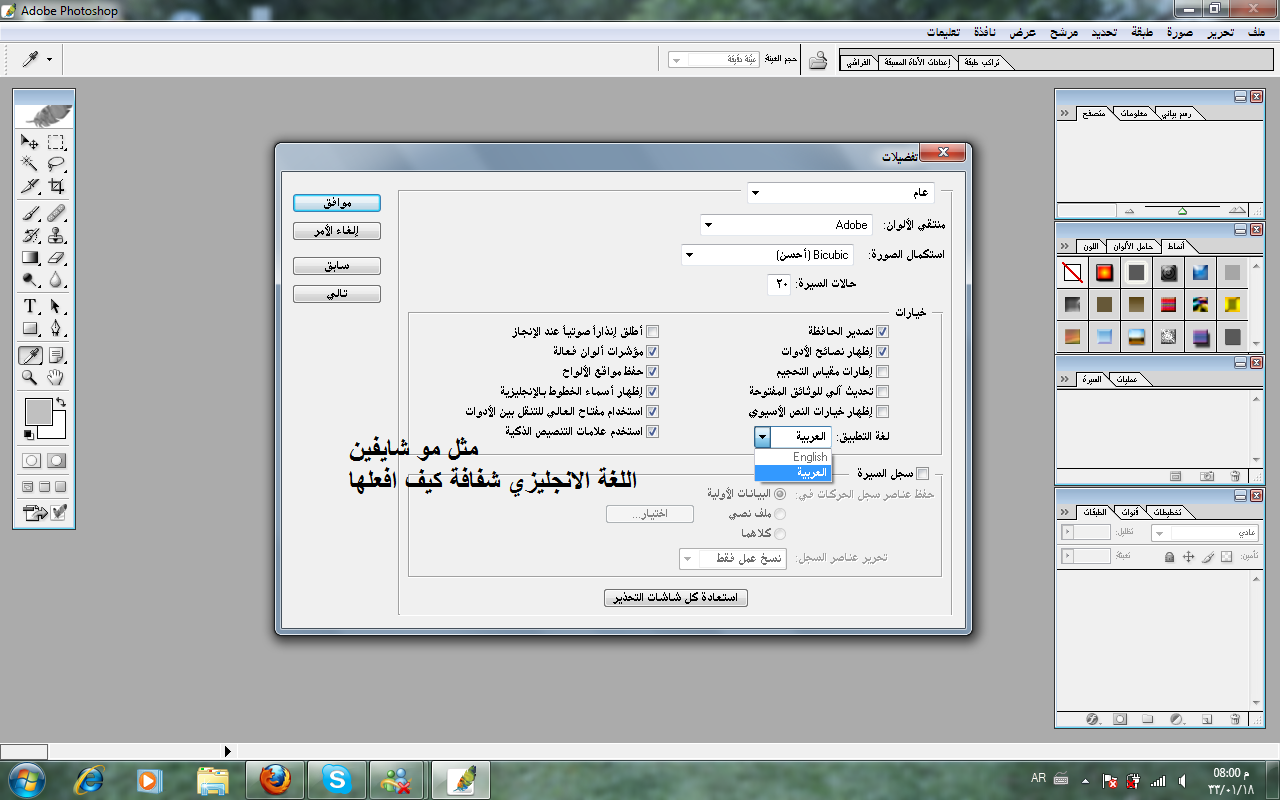Select the Crop tool
This screenshot has height=800, width=1280.
56,186
